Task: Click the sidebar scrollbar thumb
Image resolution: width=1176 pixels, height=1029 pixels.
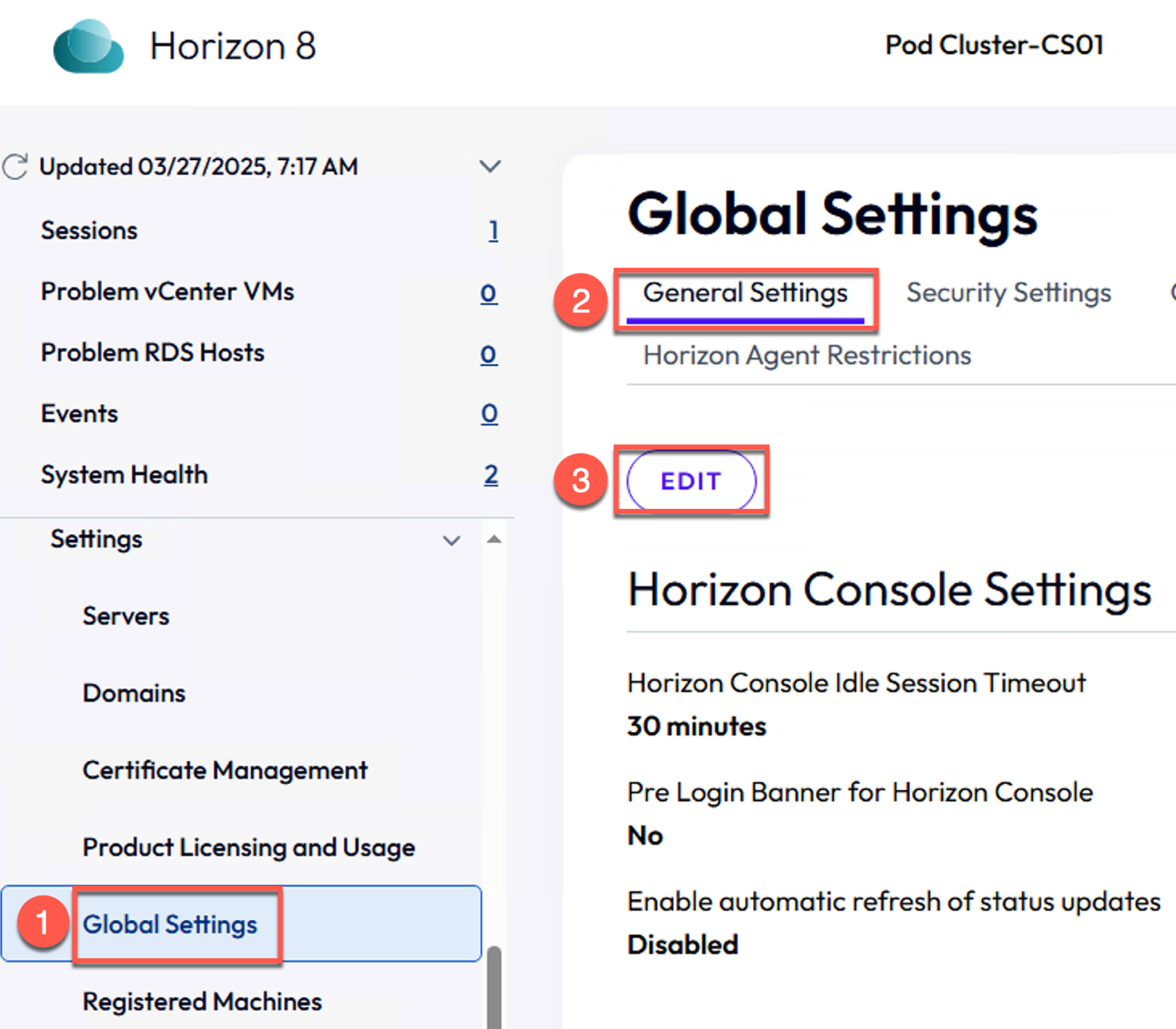Action: [494, 987]
